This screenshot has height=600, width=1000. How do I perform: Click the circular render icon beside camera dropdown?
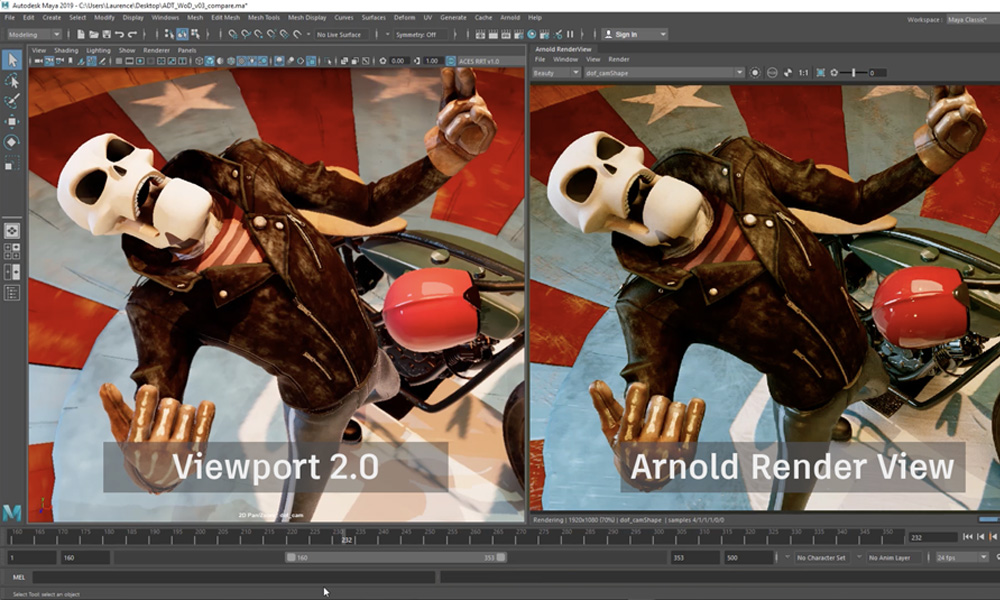[755, 73]
